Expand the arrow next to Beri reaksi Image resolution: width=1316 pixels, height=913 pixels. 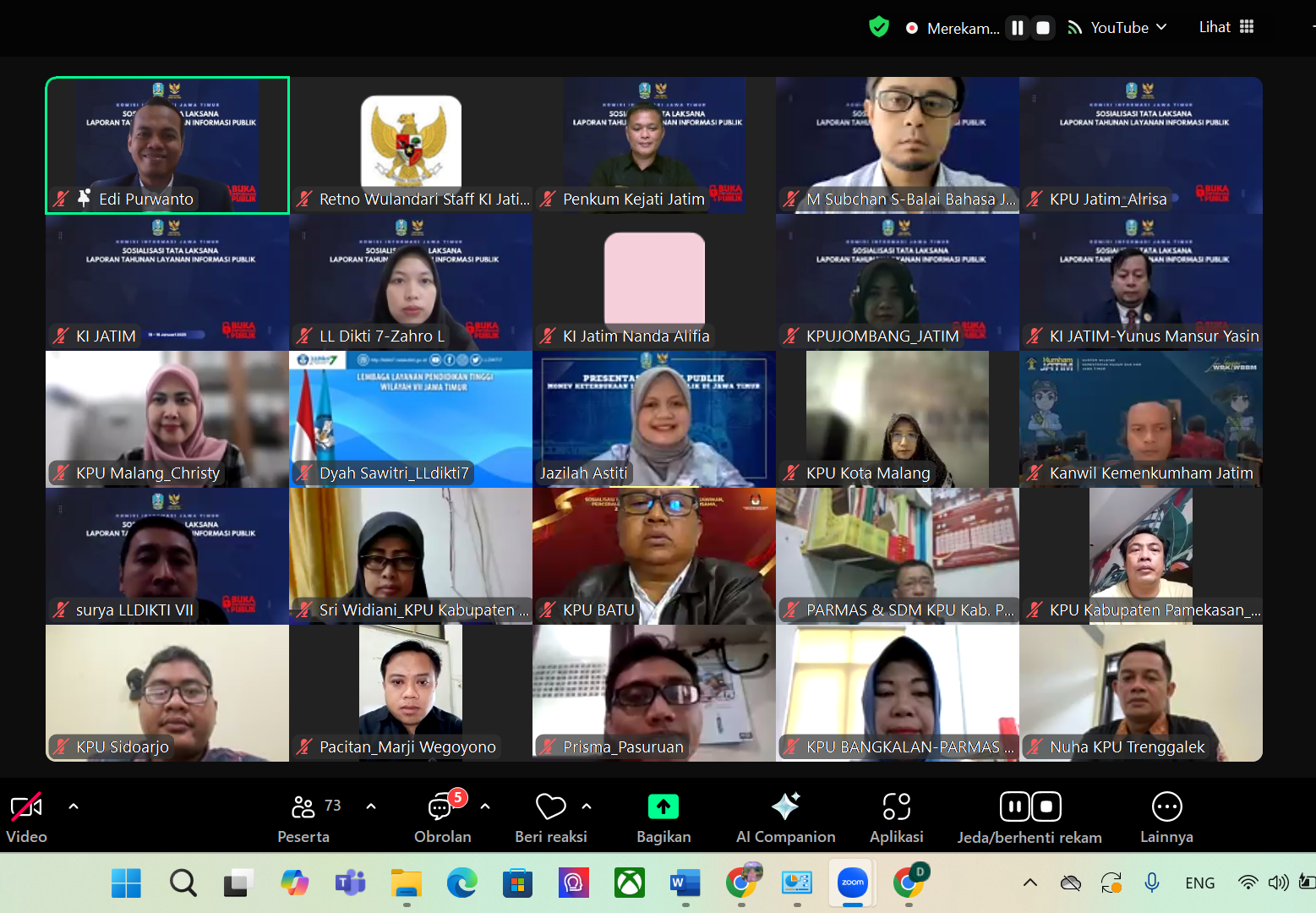tap(587, 806)
